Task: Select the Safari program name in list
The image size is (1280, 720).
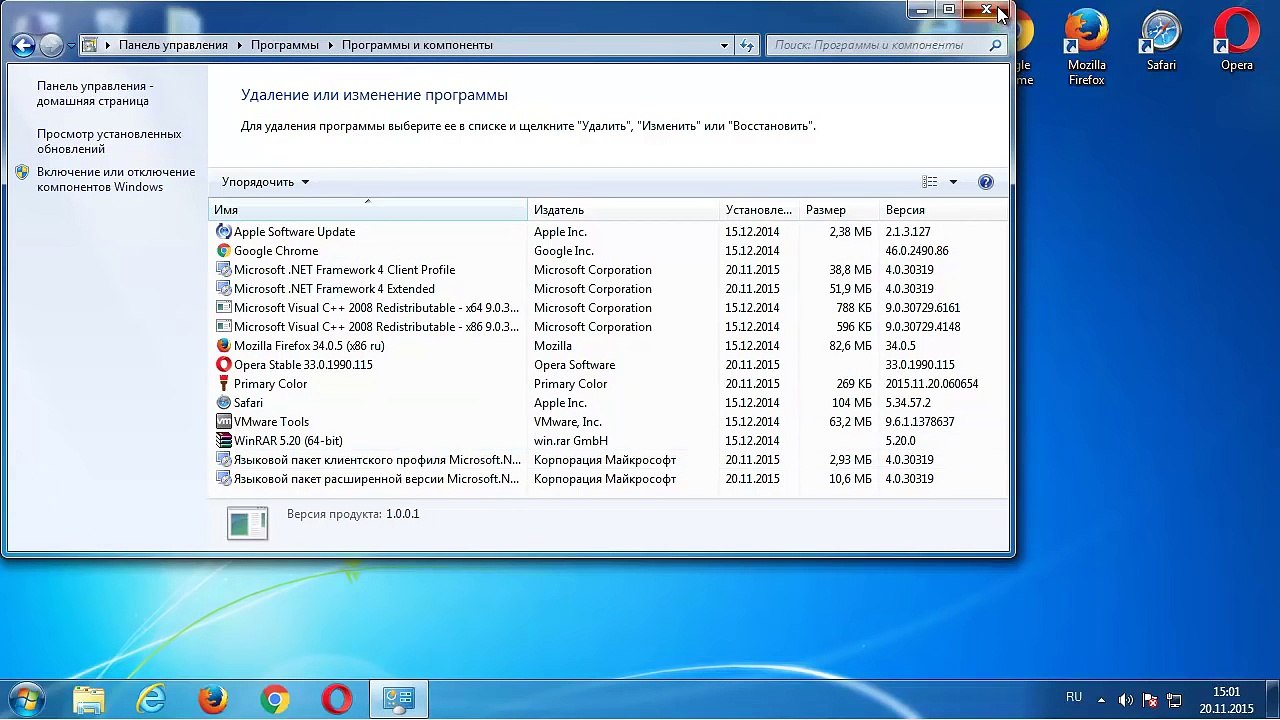Action: pyautogui.click(x=248, y=403)
